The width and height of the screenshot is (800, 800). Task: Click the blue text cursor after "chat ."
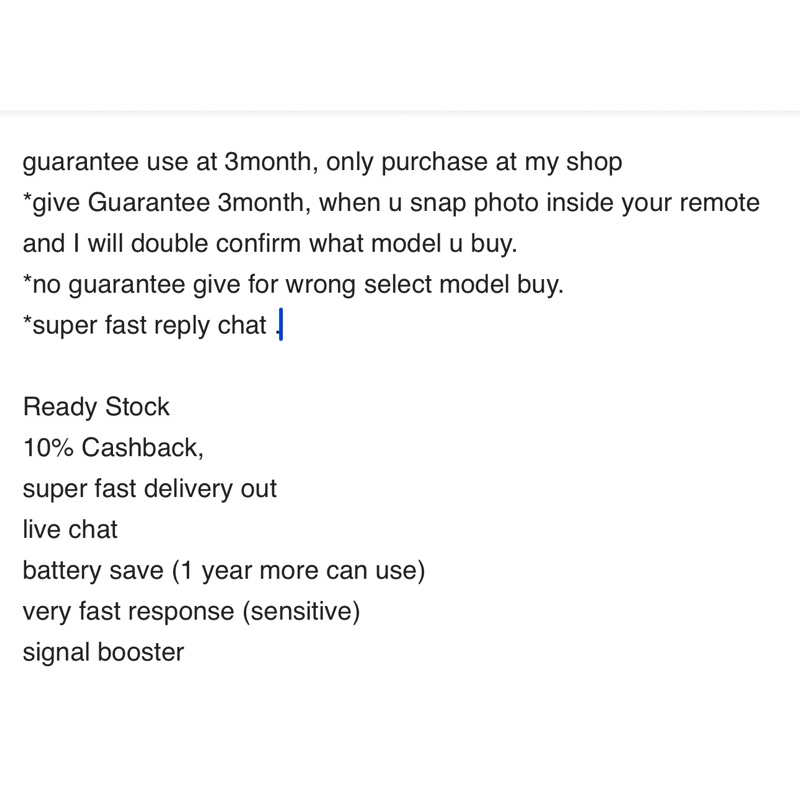281,325
